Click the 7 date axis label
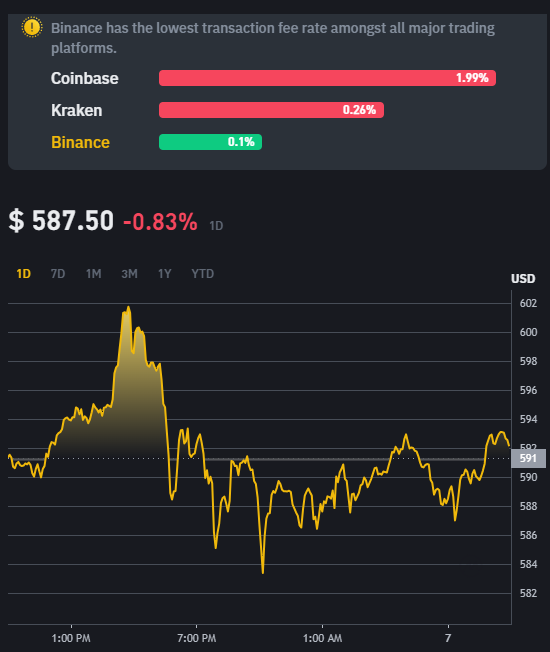 tap(448, 638)
